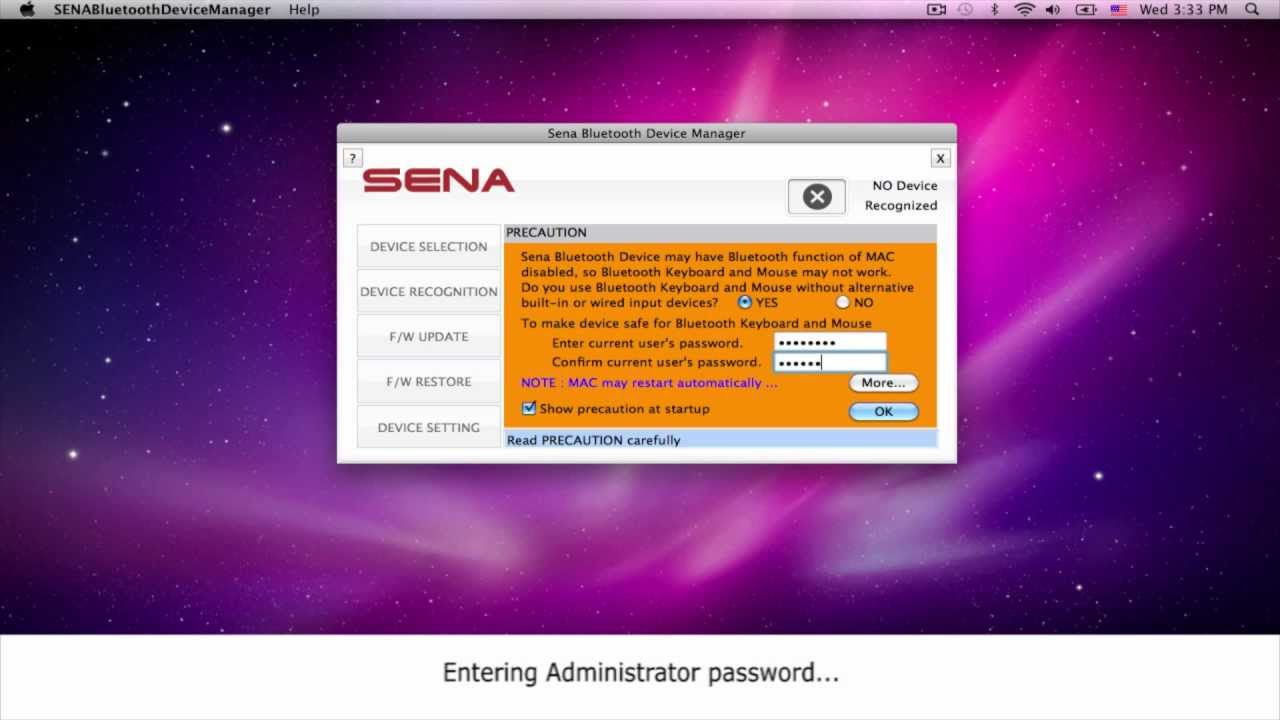Open the DEVICE SELECTION tab
Viewport: 1280px width, 720px height.
click(429, 246)
